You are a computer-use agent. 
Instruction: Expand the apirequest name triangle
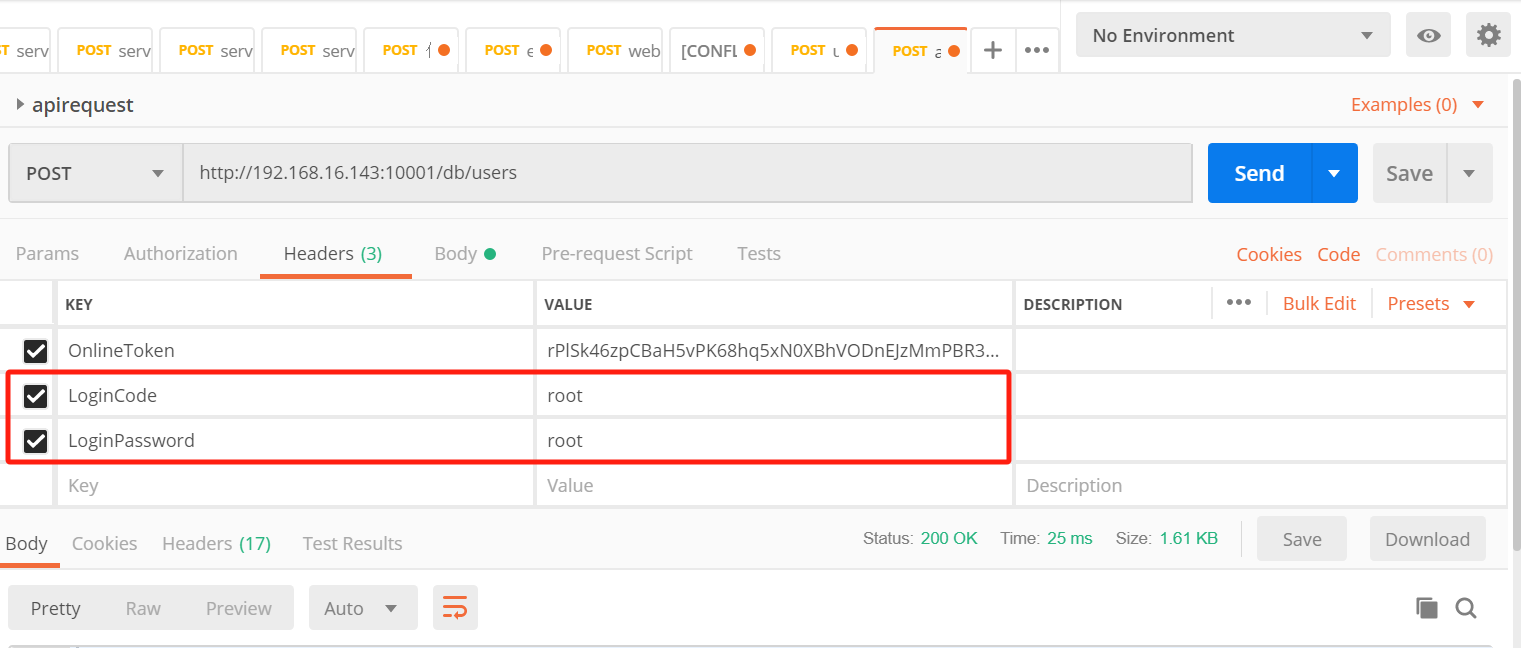click(20, 105)
